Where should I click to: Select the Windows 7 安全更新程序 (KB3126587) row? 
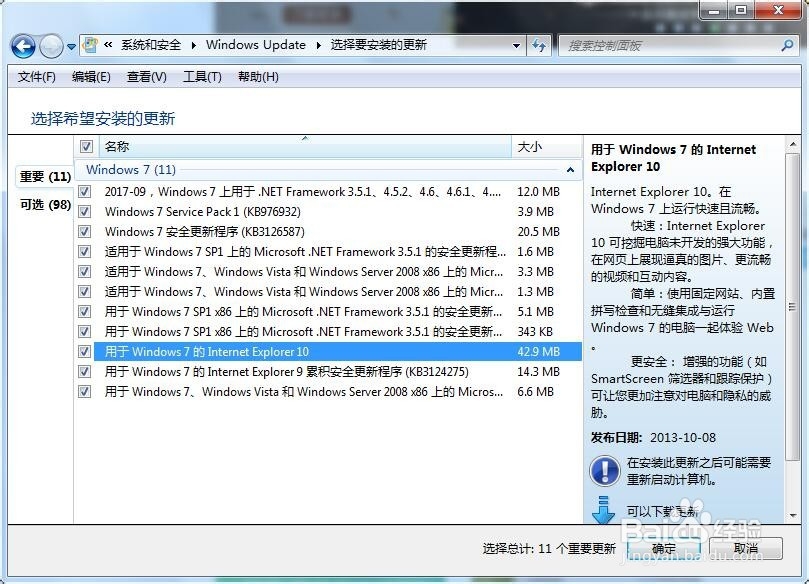pyautogui.click(x=329, y=232)
